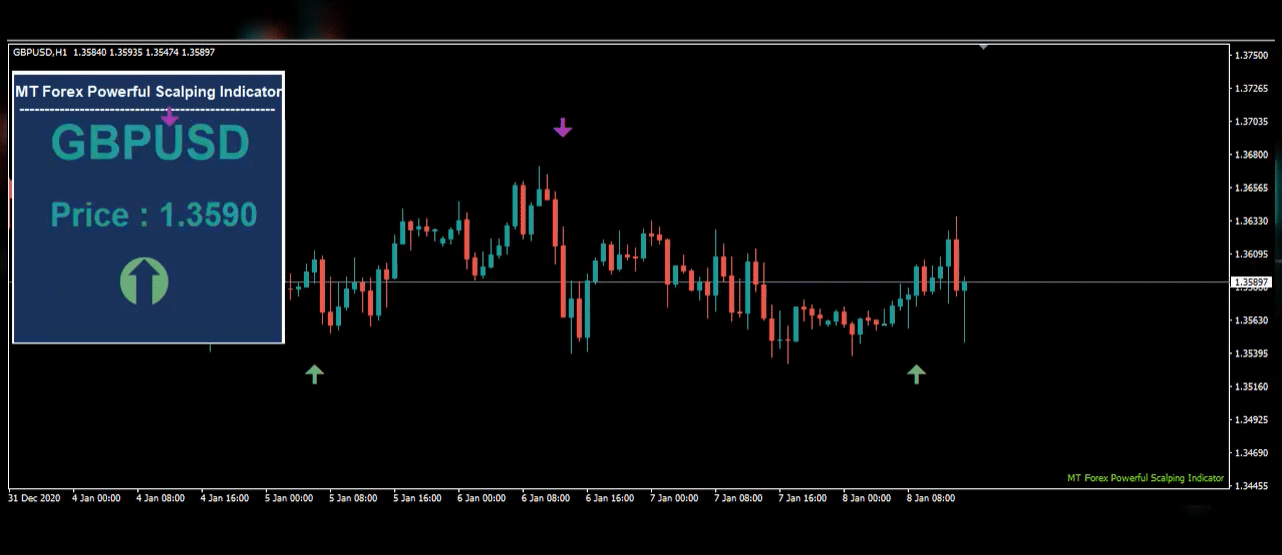
Task: Click the purple sell arrow above the 6 Jan peak
Action: coord(563,127)
